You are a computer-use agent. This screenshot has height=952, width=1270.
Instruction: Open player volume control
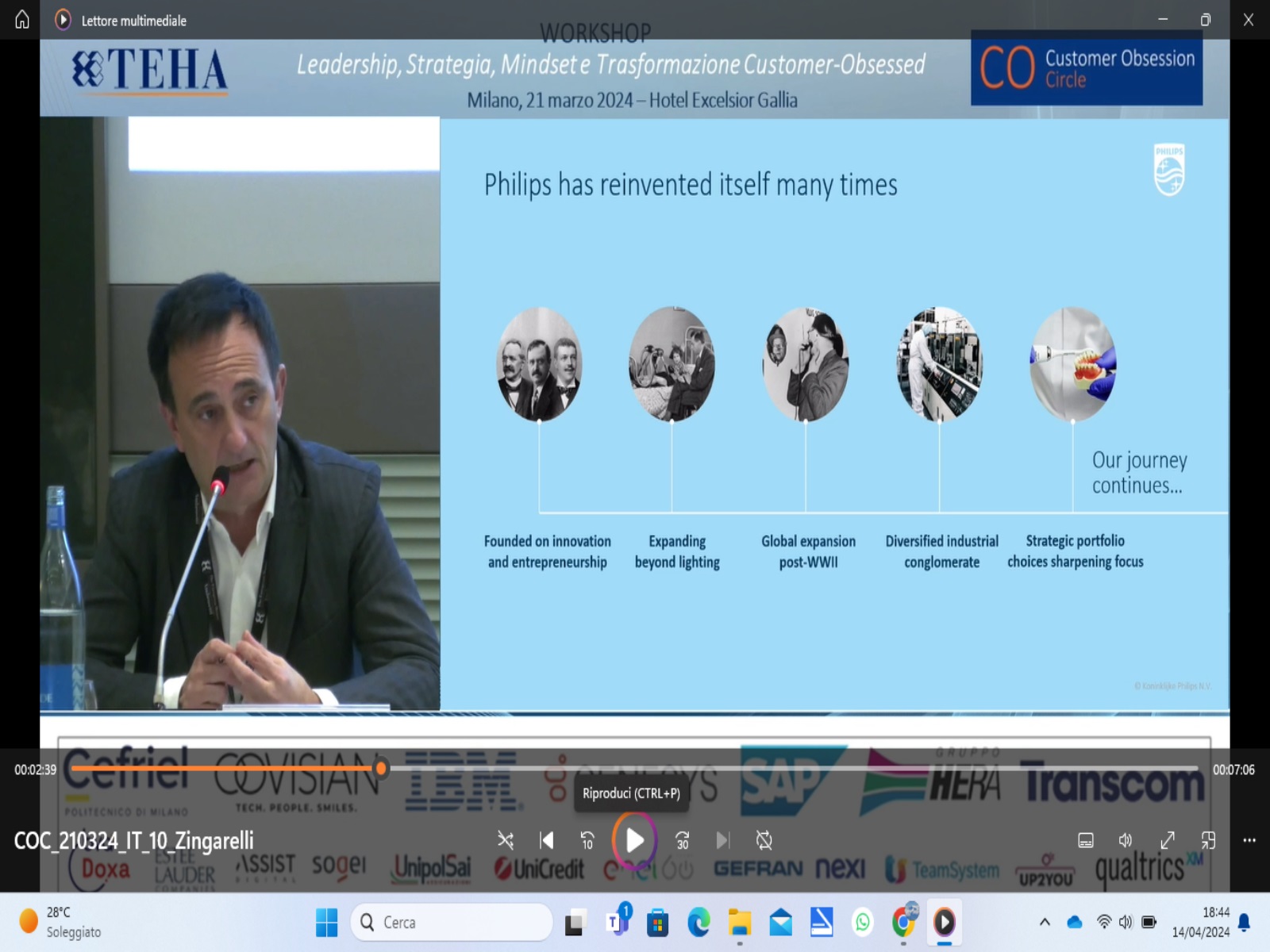point(1126,840)
